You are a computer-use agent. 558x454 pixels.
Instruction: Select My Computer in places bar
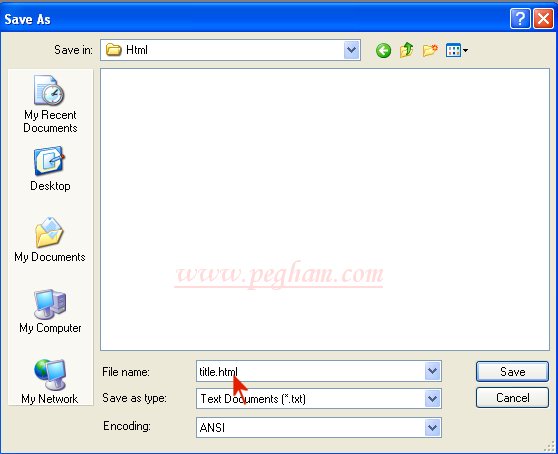[50, 311]
